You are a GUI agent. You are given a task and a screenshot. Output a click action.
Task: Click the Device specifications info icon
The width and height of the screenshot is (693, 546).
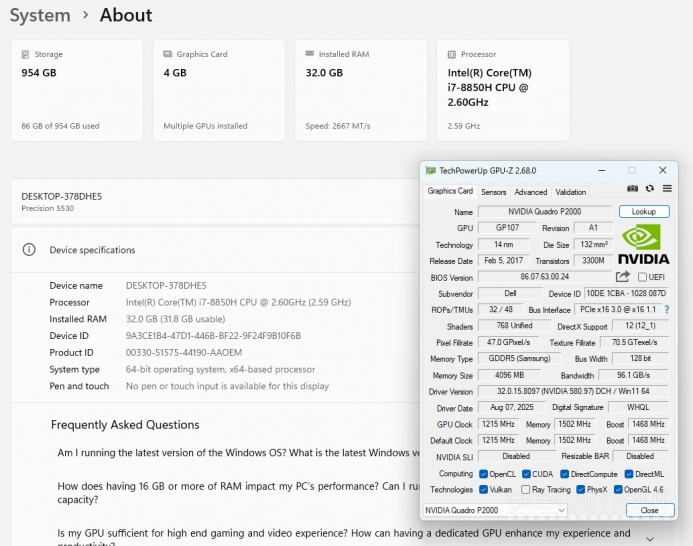29,250
